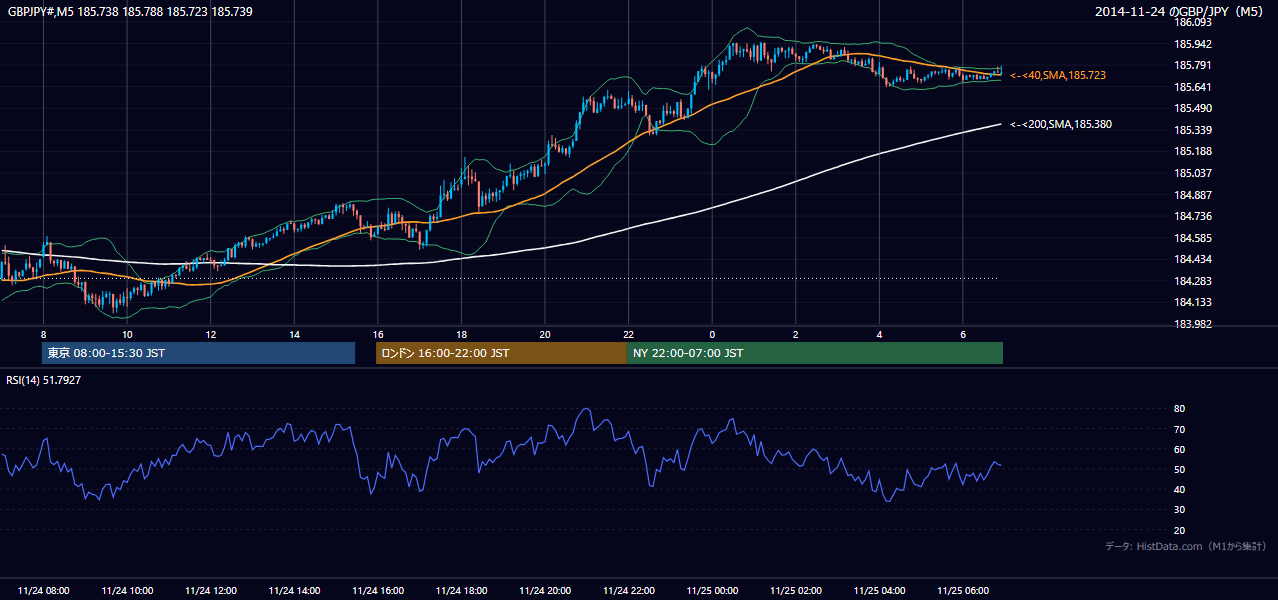The image size is (1278, 600).
Task: Click the 11/24 10:00 time axis label
Action: [127, 591]
